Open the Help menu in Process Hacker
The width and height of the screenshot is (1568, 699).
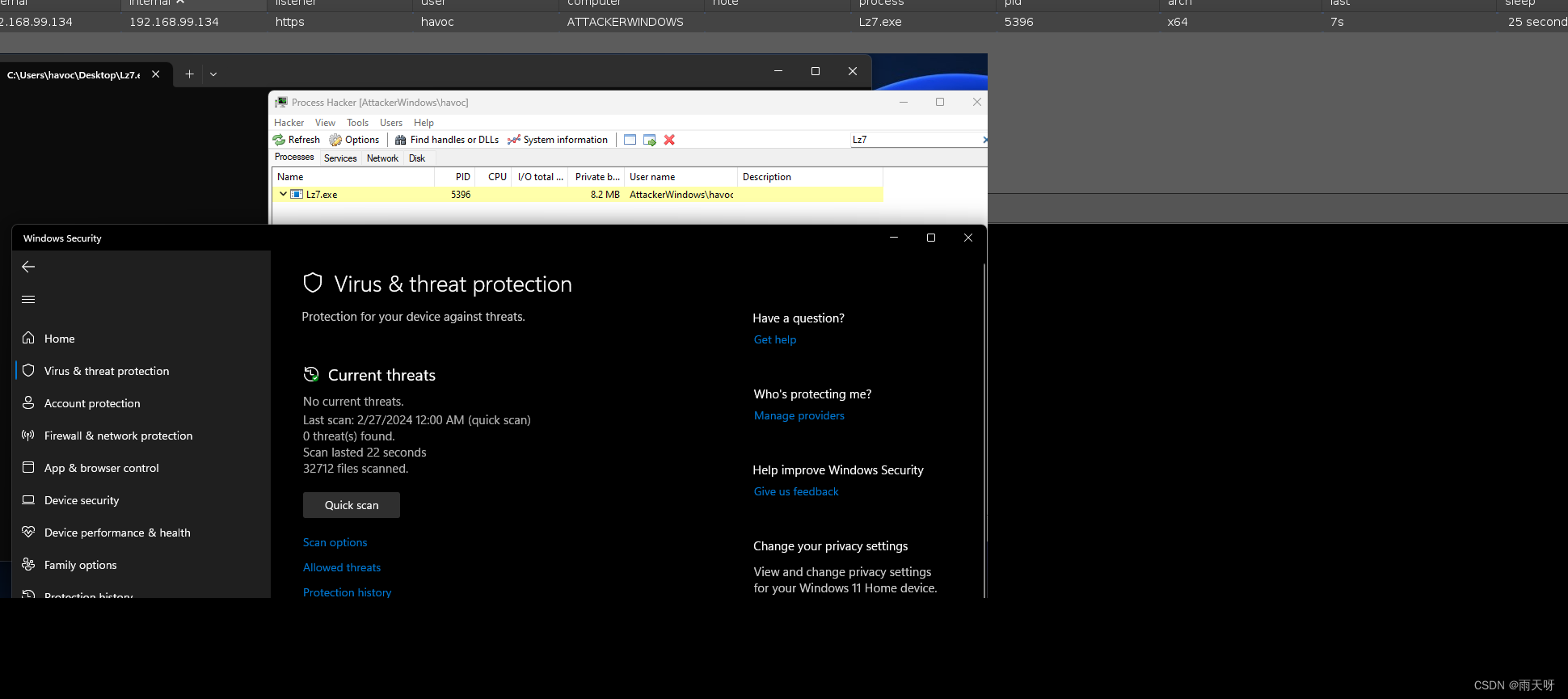click(x=424, y=123)
